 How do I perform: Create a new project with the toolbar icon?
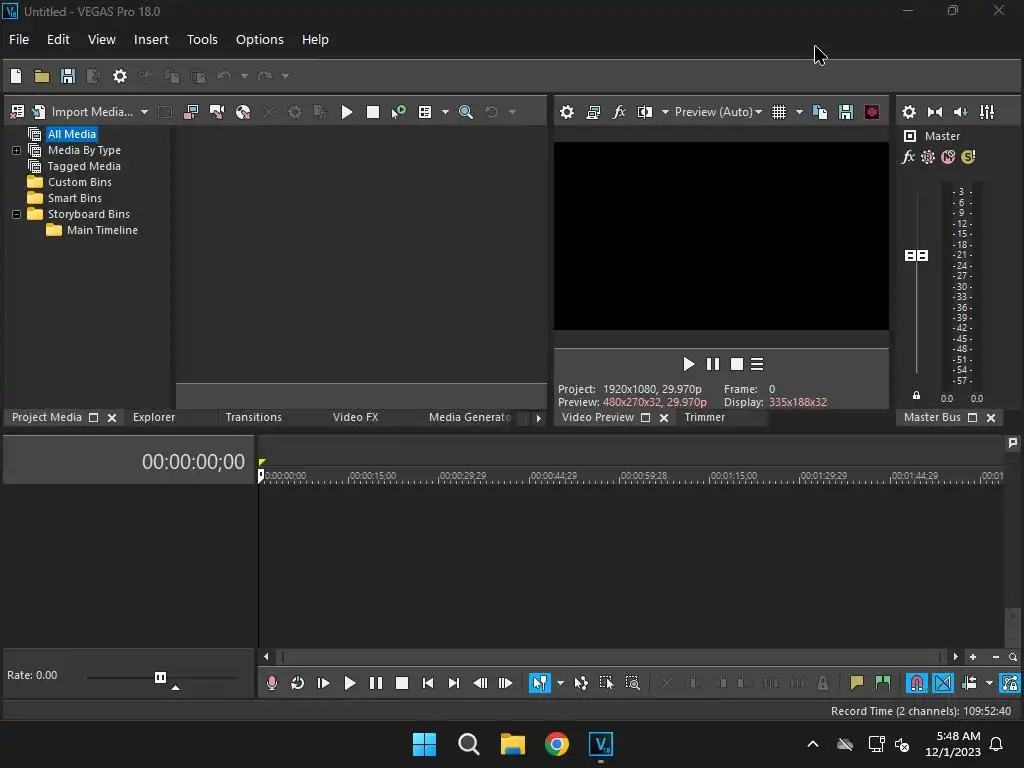(x=16, y=76)
